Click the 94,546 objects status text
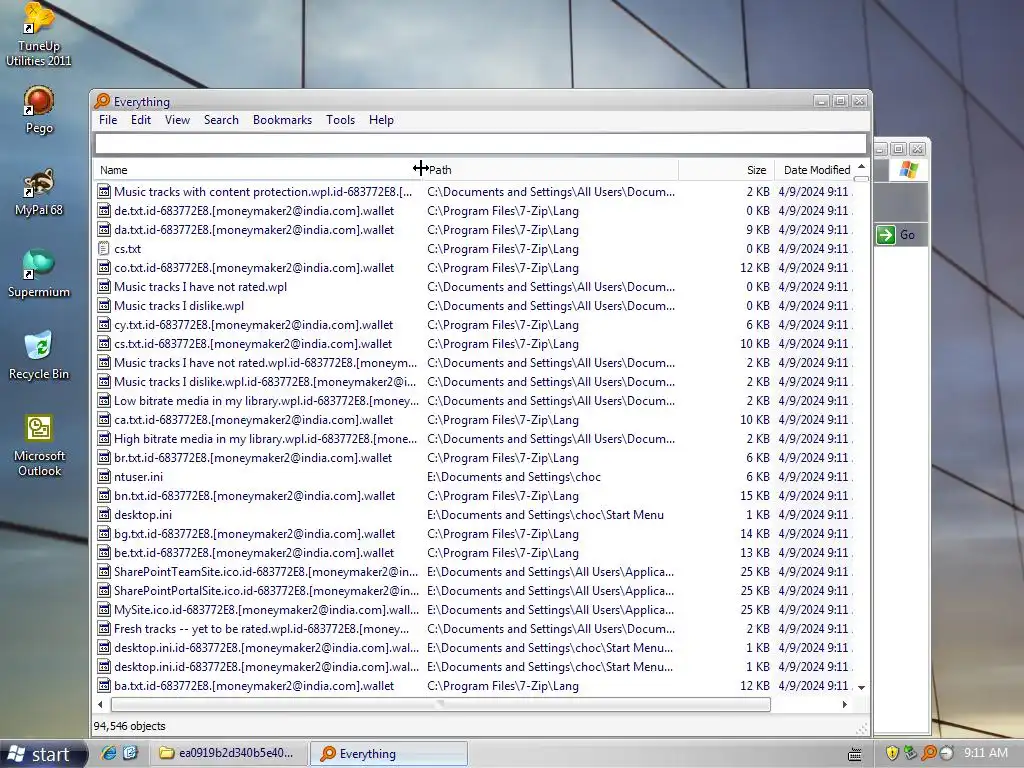 click(x=129, y=726)
